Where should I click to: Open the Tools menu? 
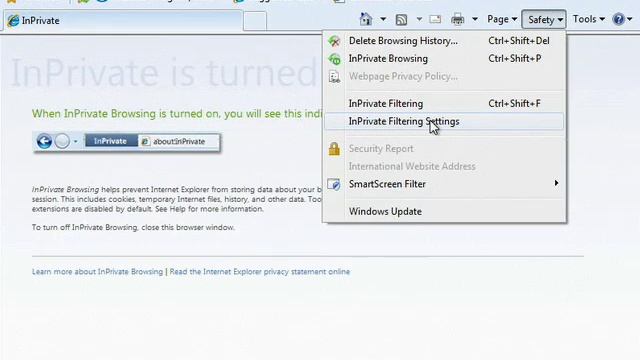click(x=588, y=19)
